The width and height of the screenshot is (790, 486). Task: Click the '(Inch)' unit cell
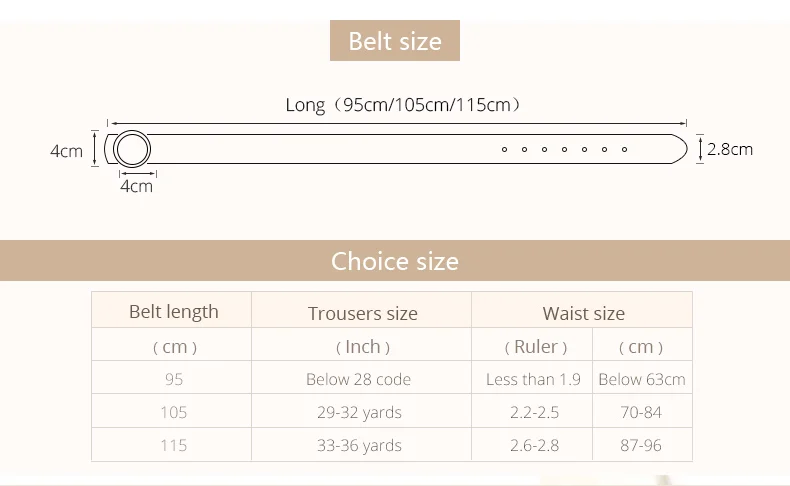(x=362, y=346)
